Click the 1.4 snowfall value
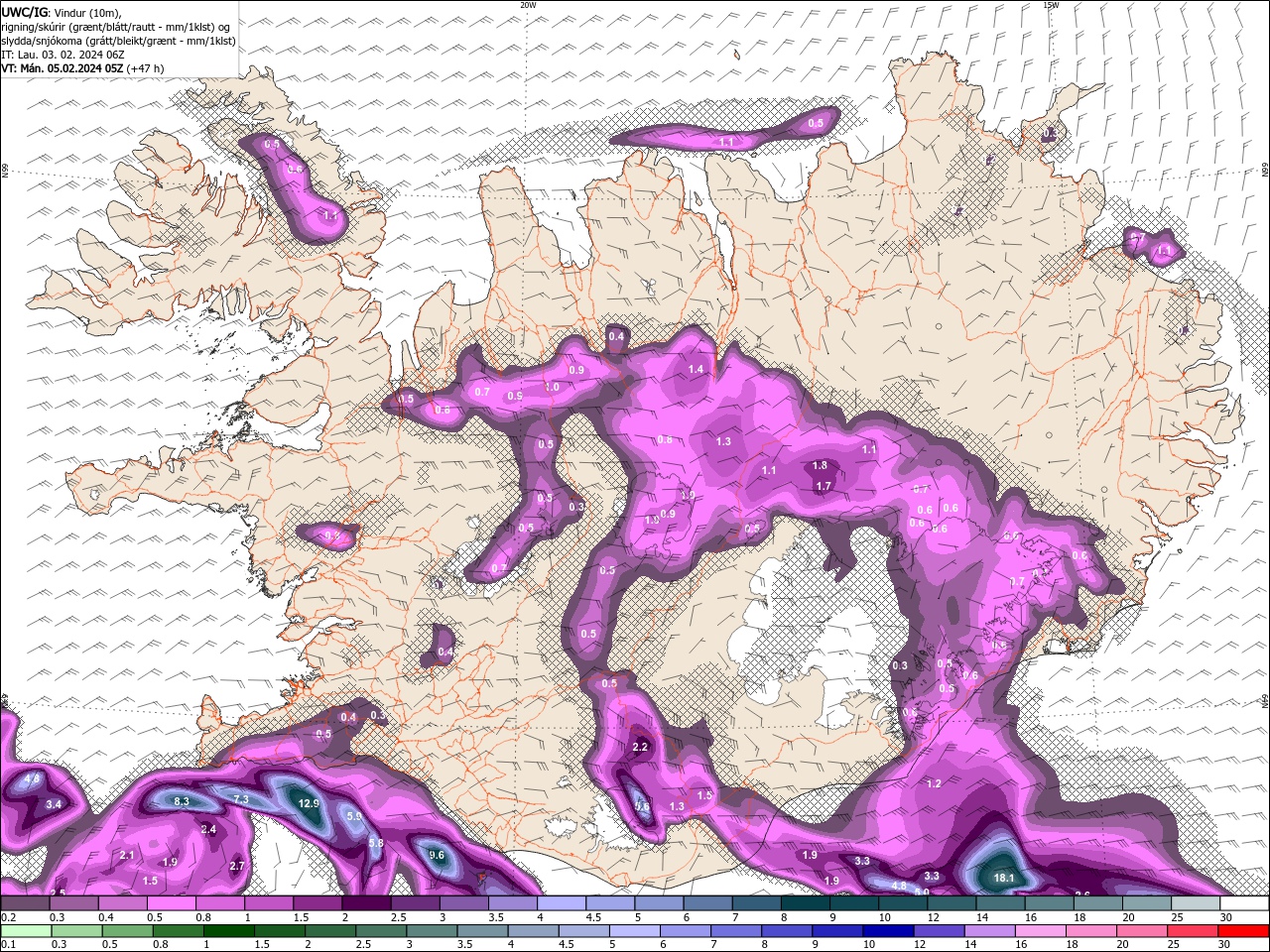Screen dimensions: 1270x952 pyautogui.click(x=696, y=369)
